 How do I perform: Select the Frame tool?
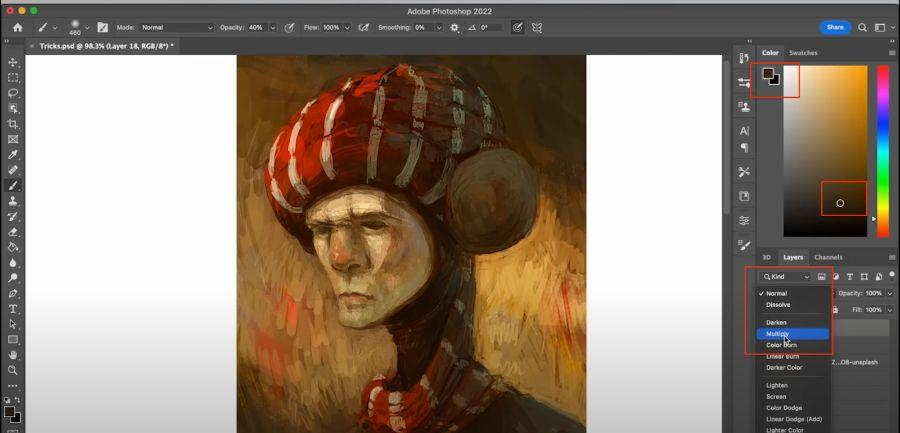point(13,139)
